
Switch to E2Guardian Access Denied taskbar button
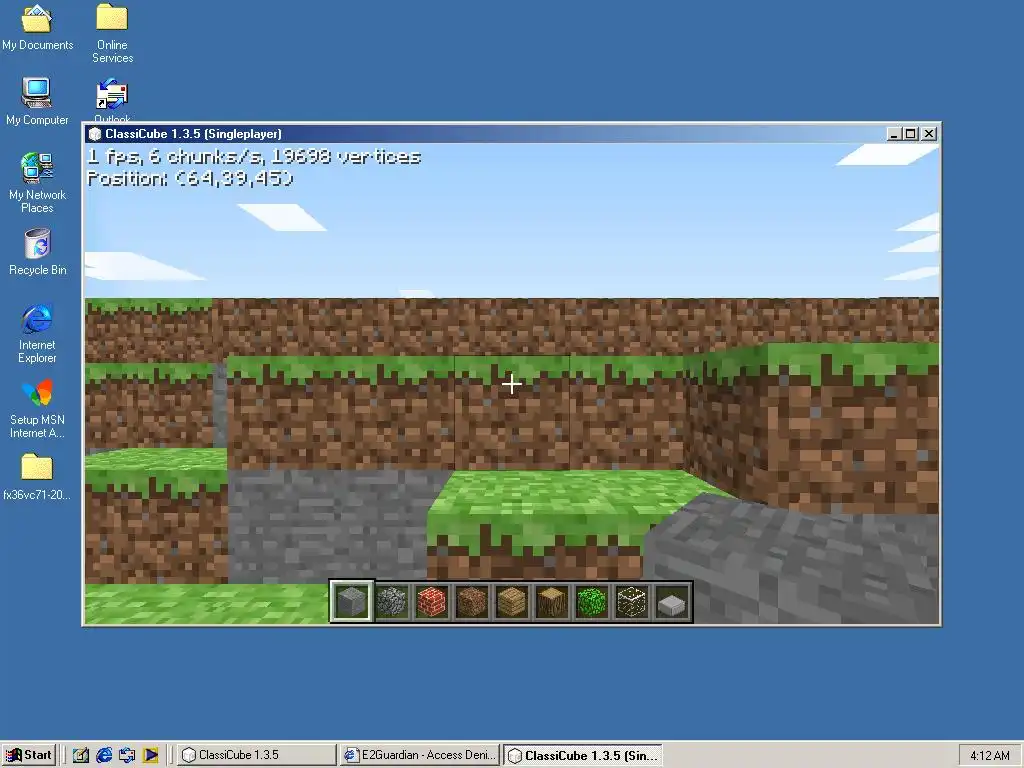(x=421, y=755)
